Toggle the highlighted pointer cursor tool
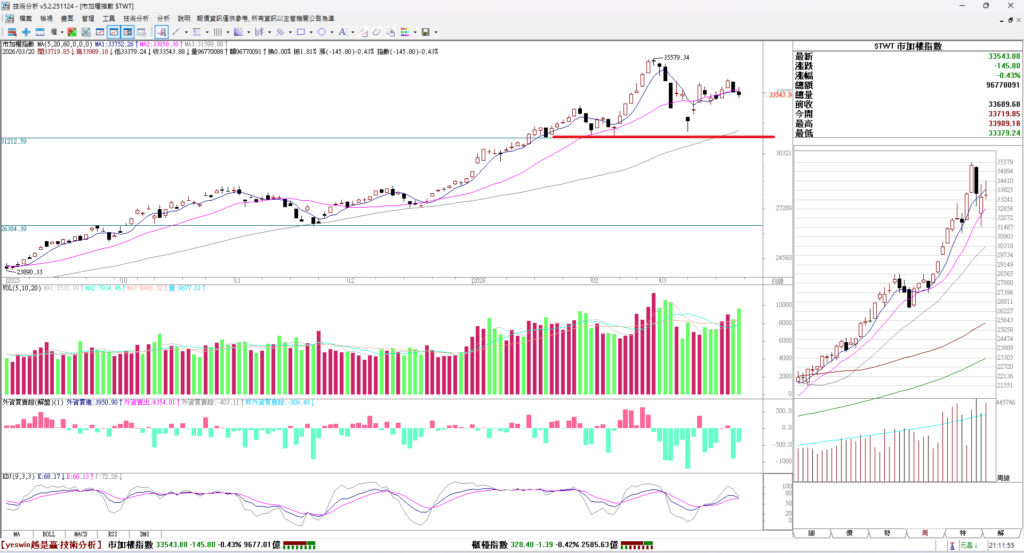The height and width of the screenshot is (553, 1024). tap(161, 32)
